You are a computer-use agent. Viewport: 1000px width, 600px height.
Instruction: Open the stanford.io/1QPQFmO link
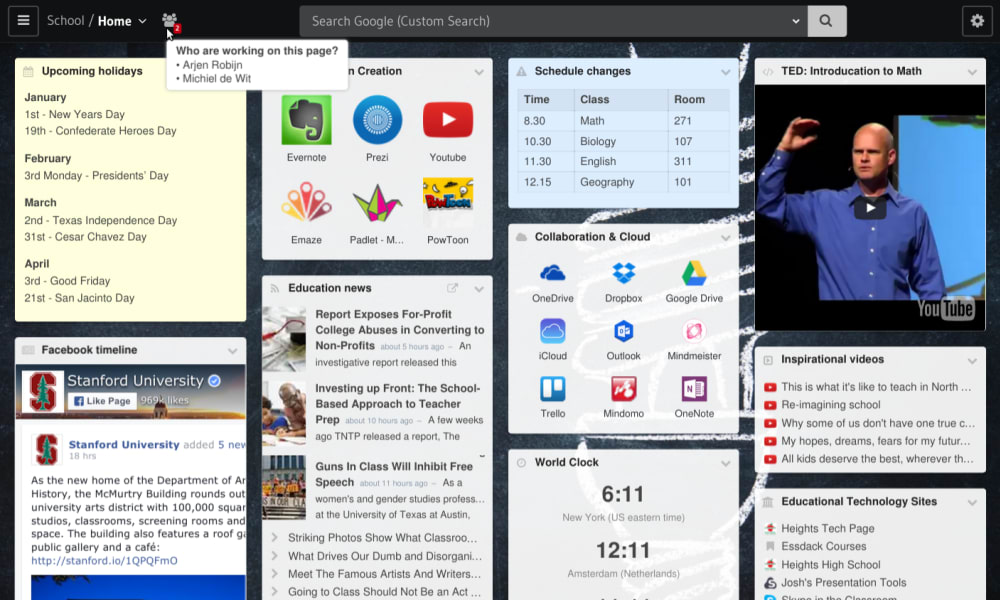[x=105, y=560]
